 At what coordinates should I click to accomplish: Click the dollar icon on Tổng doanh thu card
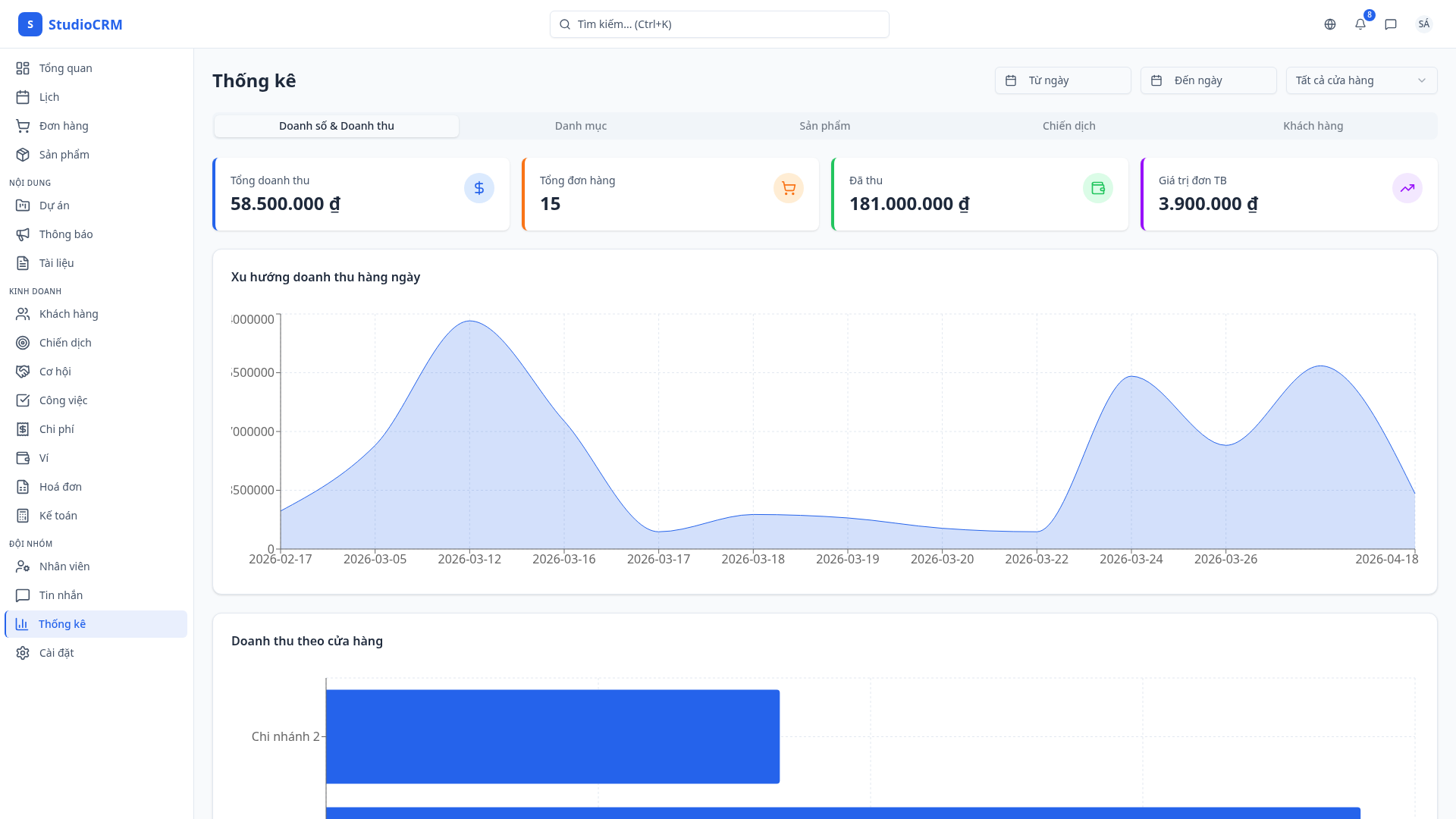pyautogui.click(x=479, y=188)
